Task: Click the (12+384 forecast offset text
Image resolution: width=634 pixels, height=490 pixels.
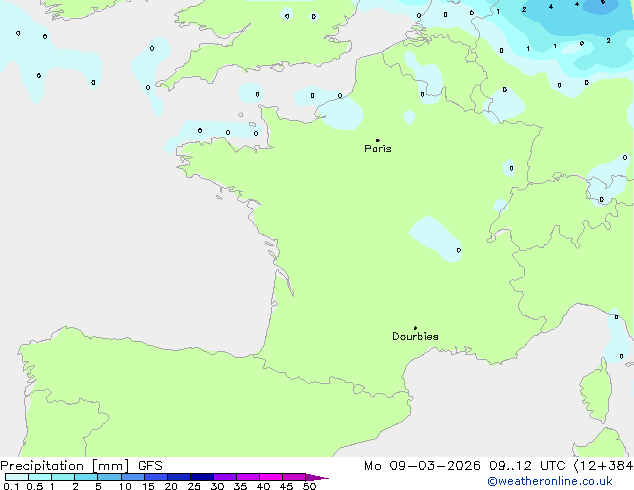Action: point(603,466)
